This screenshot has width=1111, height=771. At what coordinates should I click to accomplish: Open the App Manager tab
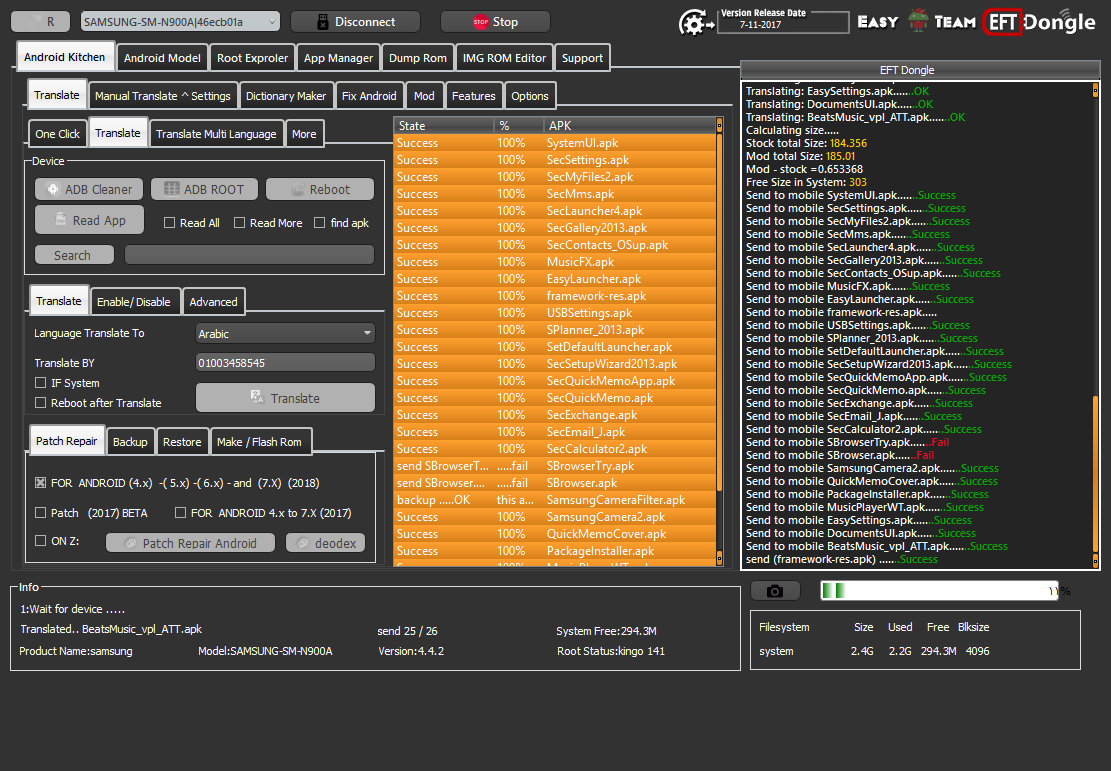pyautogui.click(x=338, y=58)
